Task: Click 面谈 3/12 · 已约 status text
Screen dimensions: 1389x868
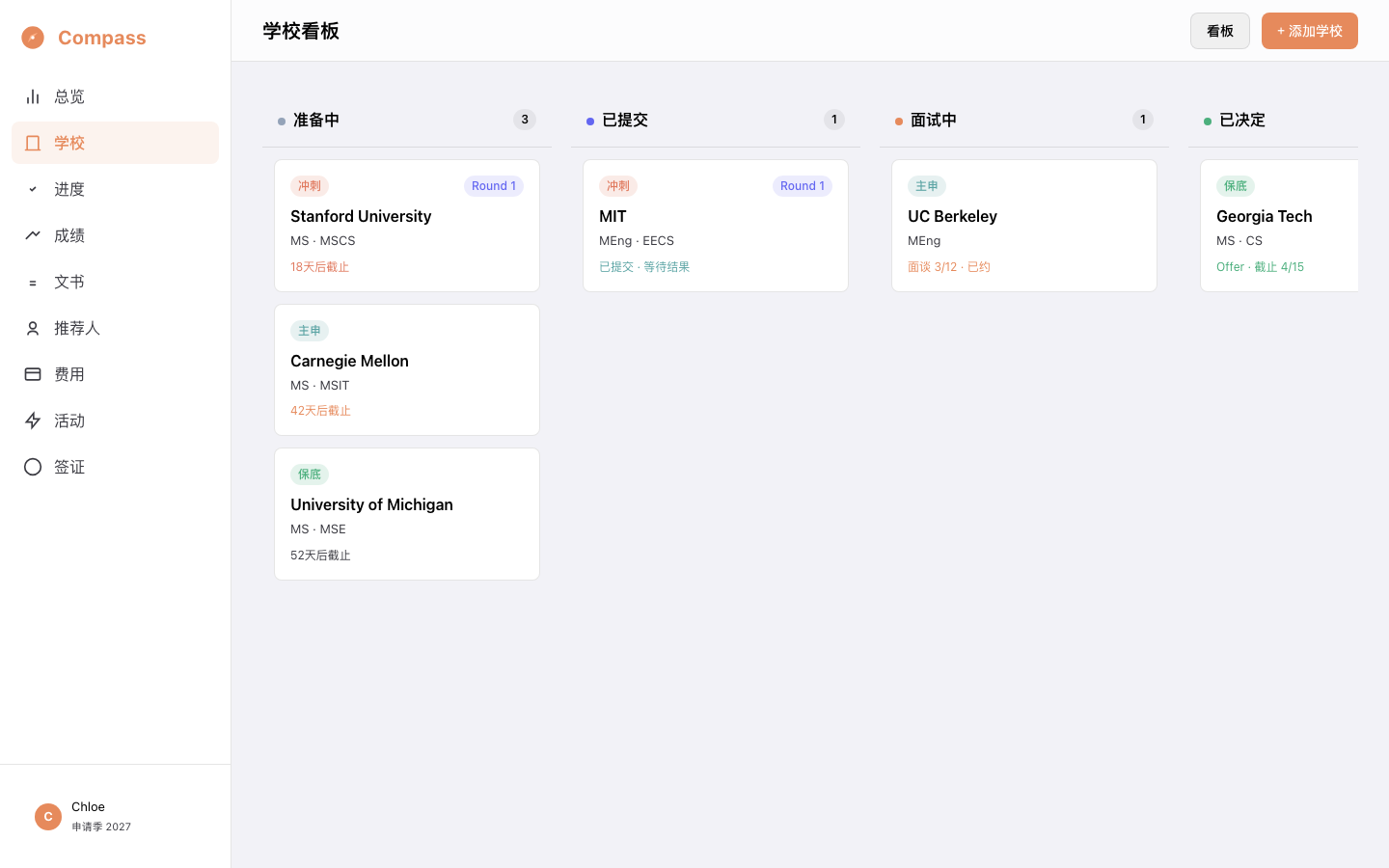Action: tap(949, 267)
